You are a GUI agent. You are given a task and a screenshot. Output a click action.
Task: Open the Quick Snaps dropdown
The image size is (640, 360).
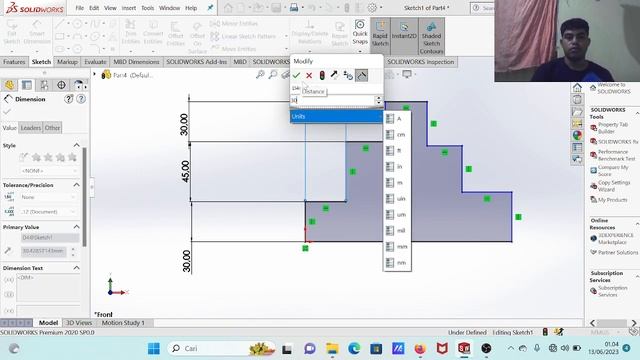[x=360, y=52]
